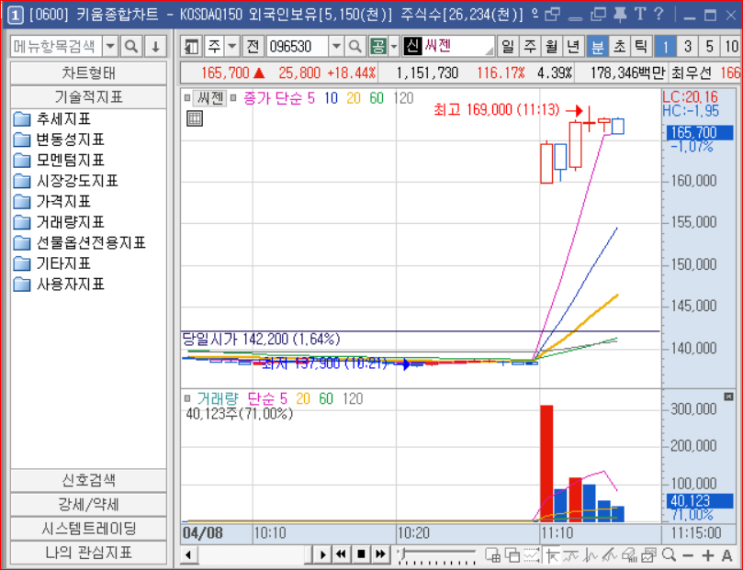
Task: Click the rewind button in replay controls
Action: [341, 554]
